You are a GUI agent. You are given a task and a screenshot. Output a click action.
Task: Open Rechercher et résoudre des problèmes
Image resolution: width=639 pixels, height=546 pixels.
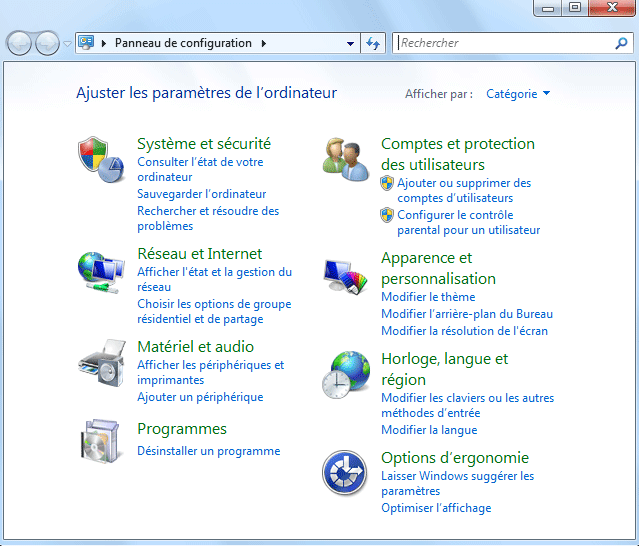coord(208,218)
